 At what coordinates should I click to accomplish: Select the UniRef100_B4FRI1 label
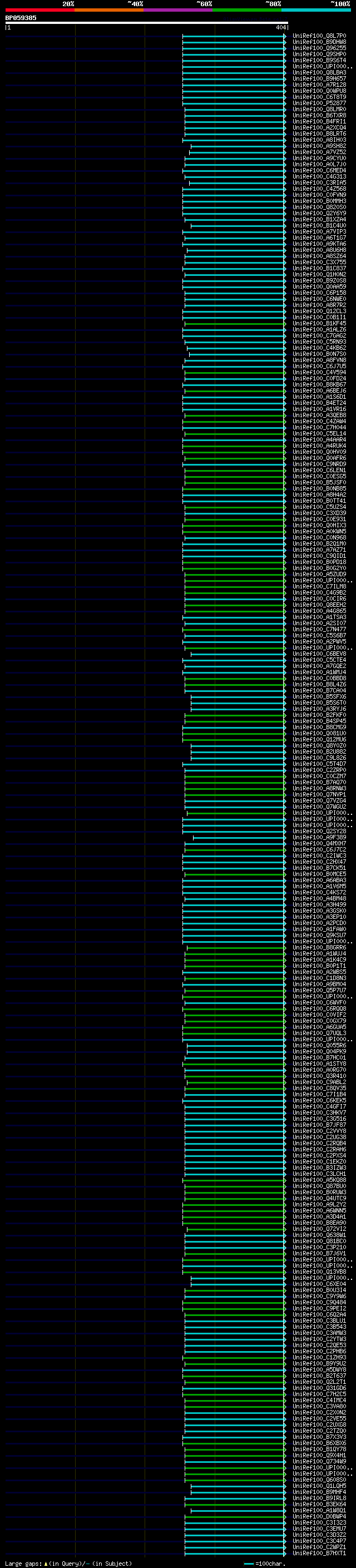tap(319, 121)
